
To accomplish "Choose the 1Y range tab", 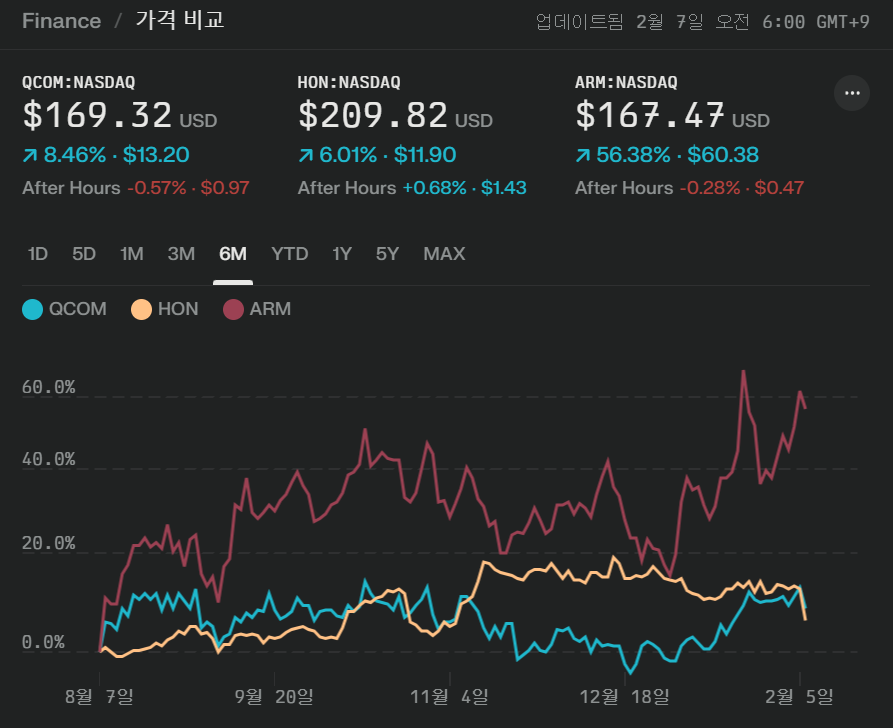I will click(x=342, y=254).
